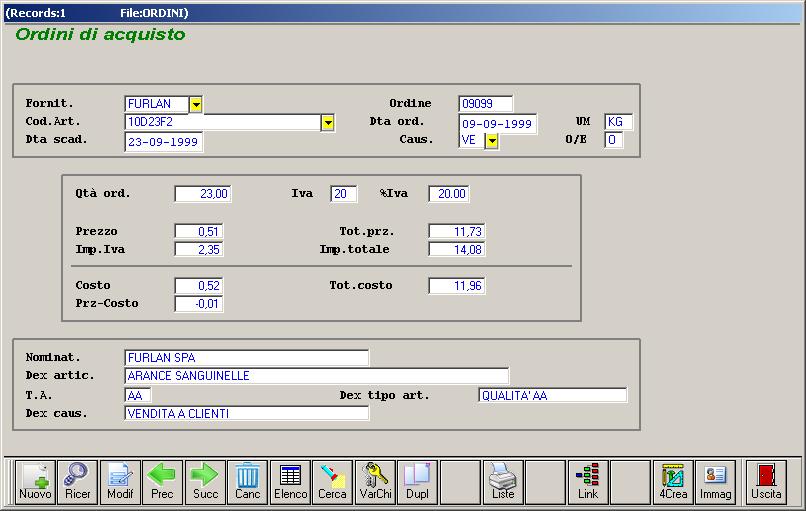
Task: Print lists with Liste printer icon
Action: (503, 481)
